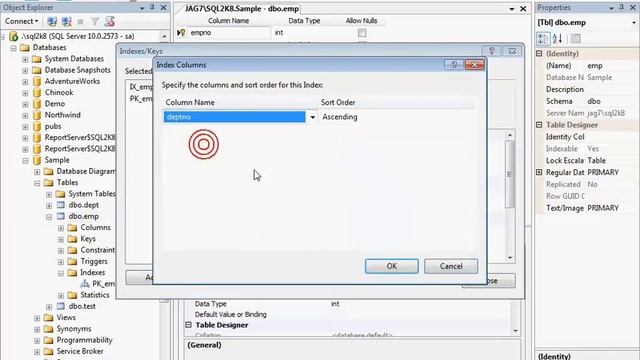
Task: Collapse the Table Designer section in Properties
Action: [539, 125]
